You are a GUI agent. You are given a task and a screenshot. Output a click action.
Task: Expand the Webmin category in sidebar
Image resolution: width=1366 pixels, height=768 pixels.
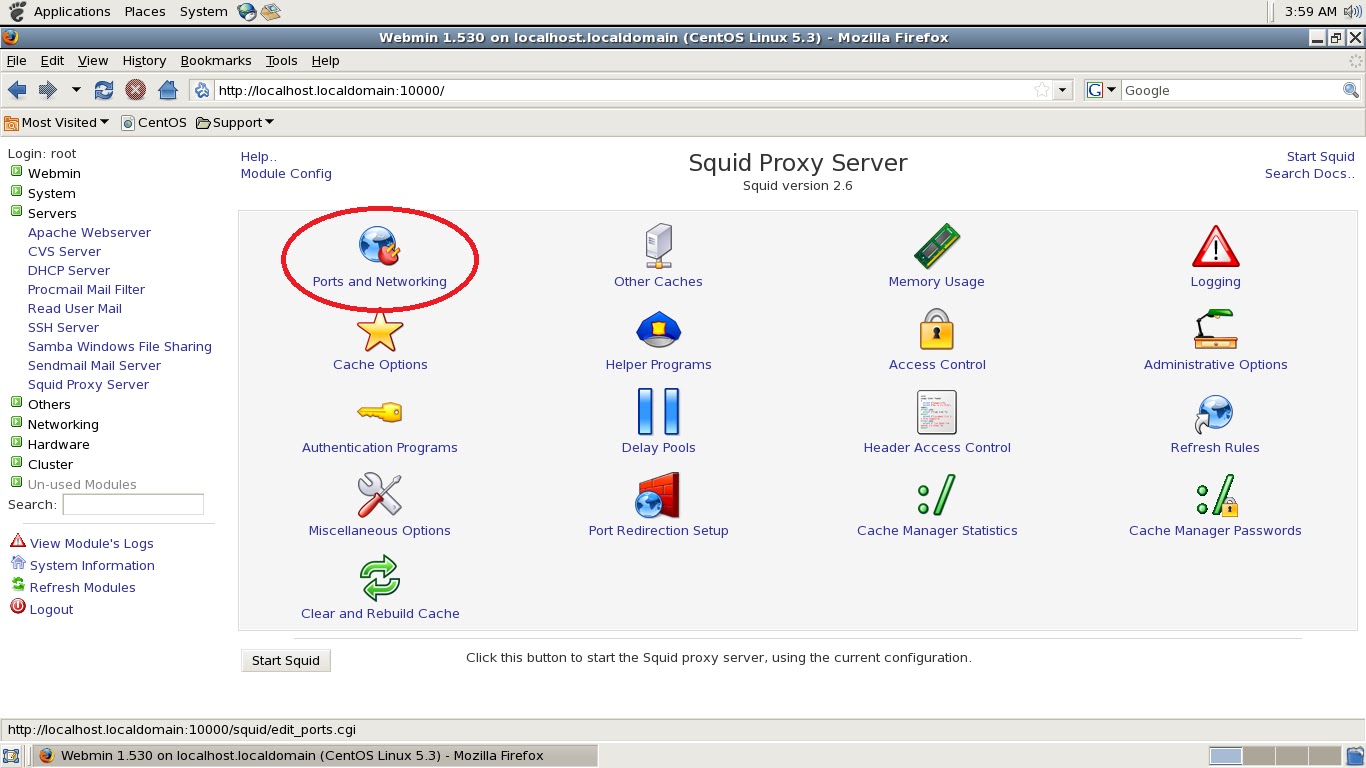click(x=16, y=172)
